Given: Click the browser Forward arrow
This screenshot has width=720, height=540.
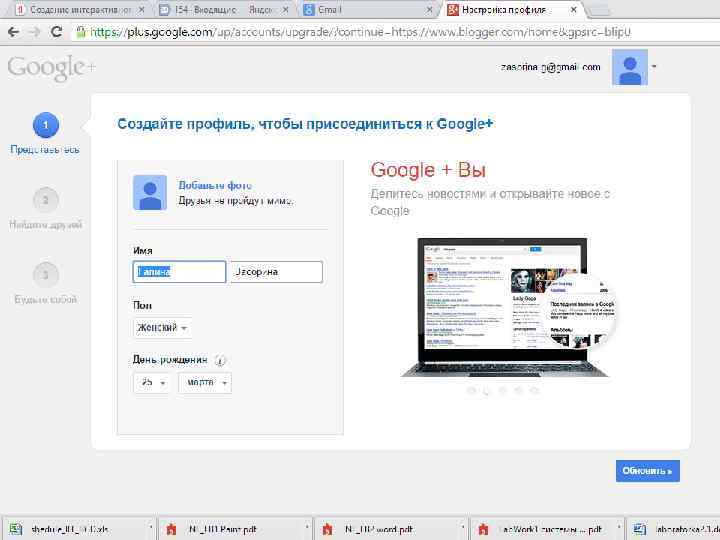Looking at the screenshot, I should click(35, 32).
